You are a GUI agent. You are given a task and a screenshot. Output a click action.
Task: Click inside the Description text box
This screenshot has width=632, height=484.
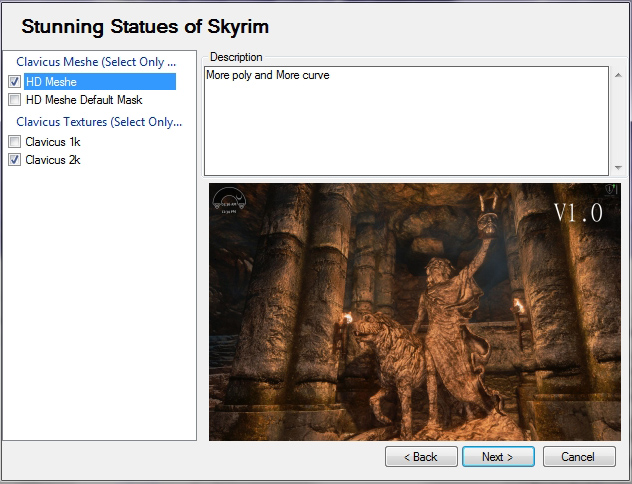(x=406, y=121)
